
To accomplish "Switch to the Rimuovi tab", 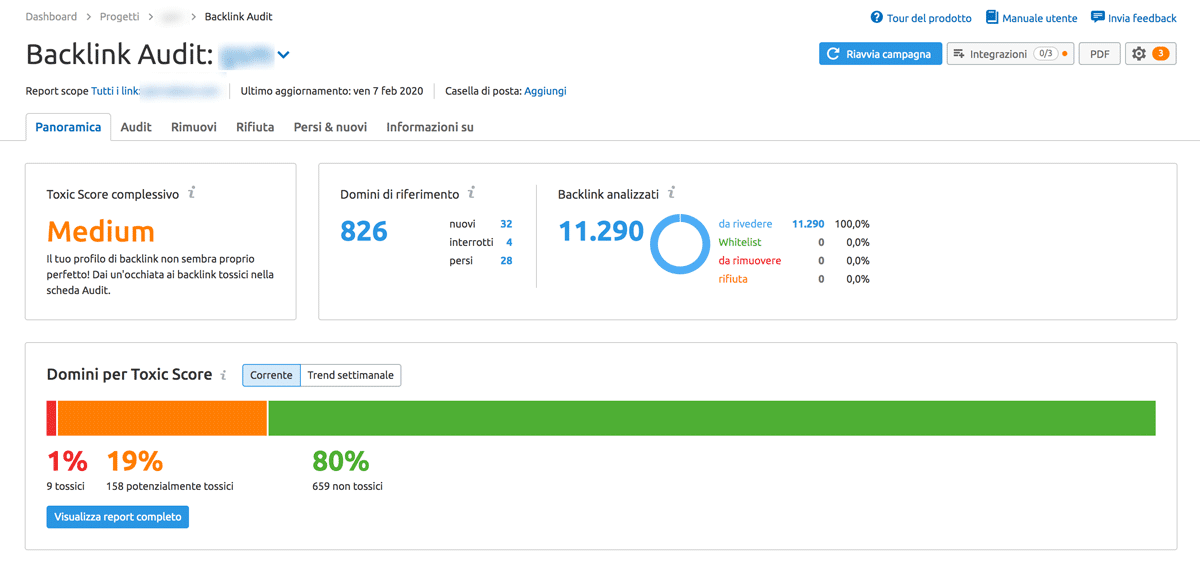I will 194,127.
